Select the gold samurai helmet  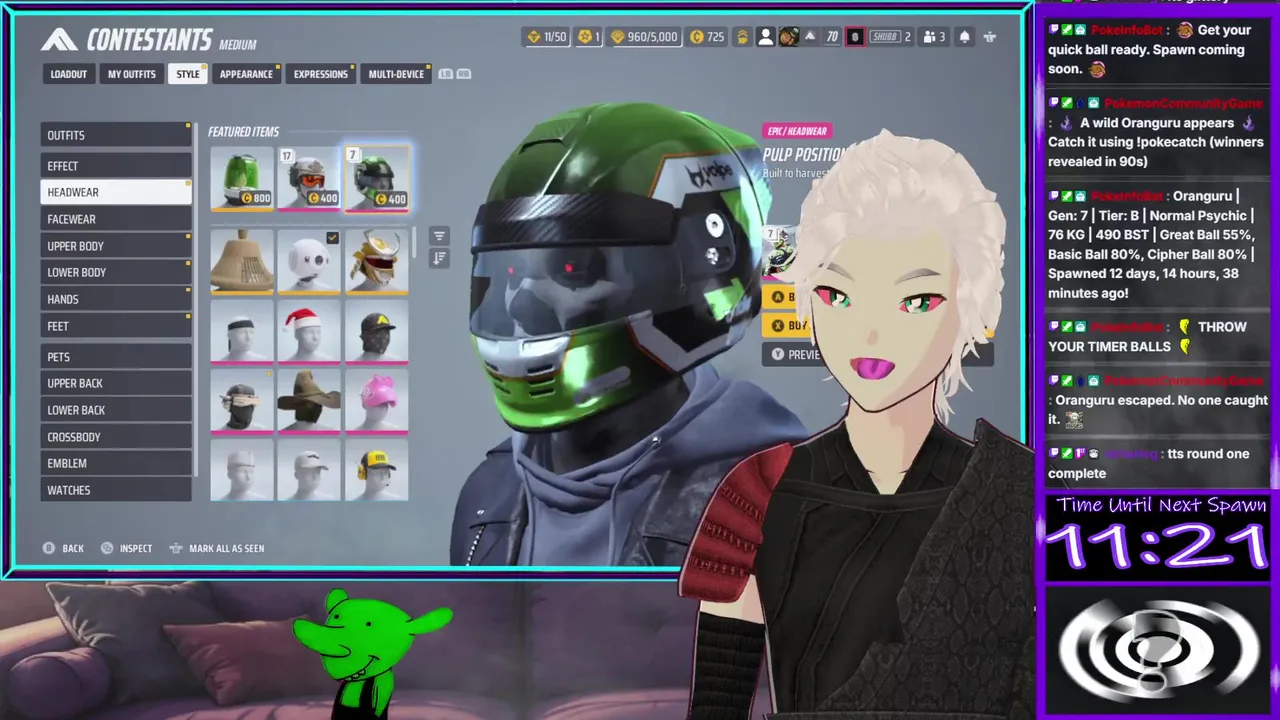(x=377, y=262)
